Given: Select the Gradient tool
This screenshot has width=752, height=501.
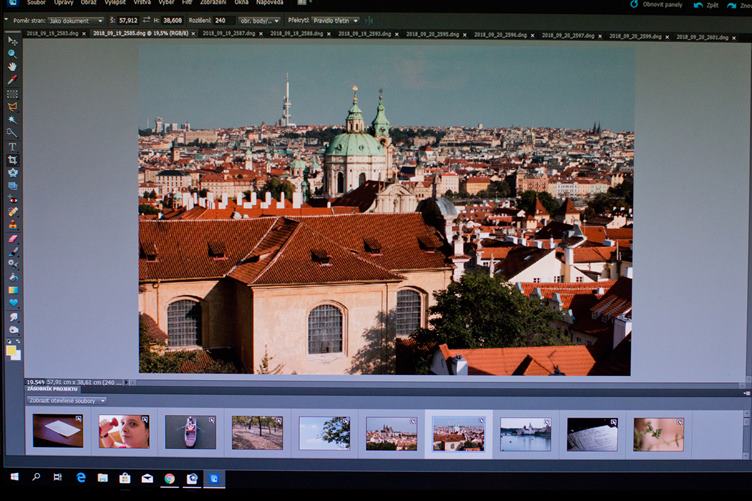Looking at the screenshot, I should click(12, 290).
